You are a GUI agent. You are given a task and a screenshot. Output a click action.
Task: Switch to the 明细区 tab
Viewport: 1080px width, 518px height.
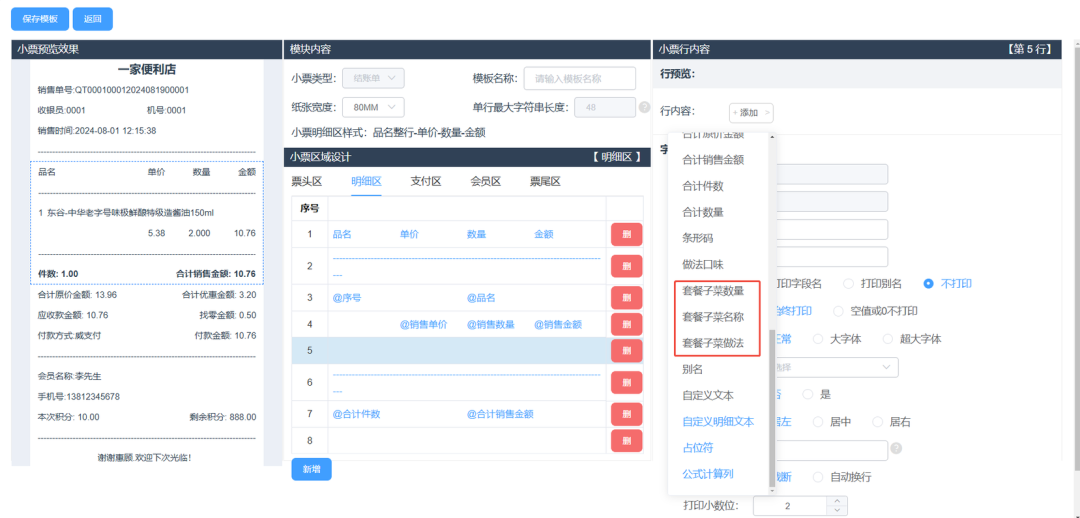point(366,182)
